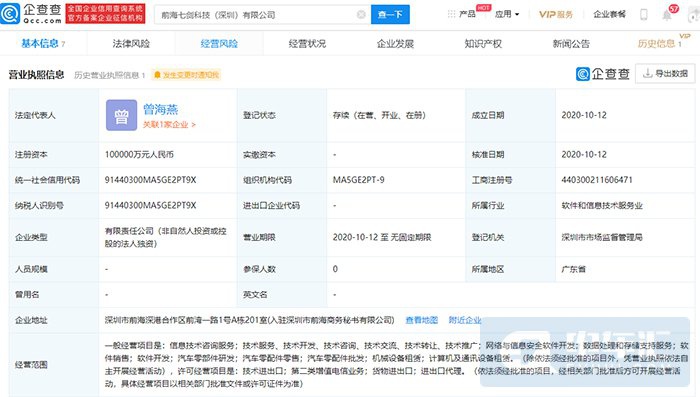This screenshot has width=700, height=397.
Task: Click the mobile phone icon in header
Action: pyautogui.click(x=643, y=15)
